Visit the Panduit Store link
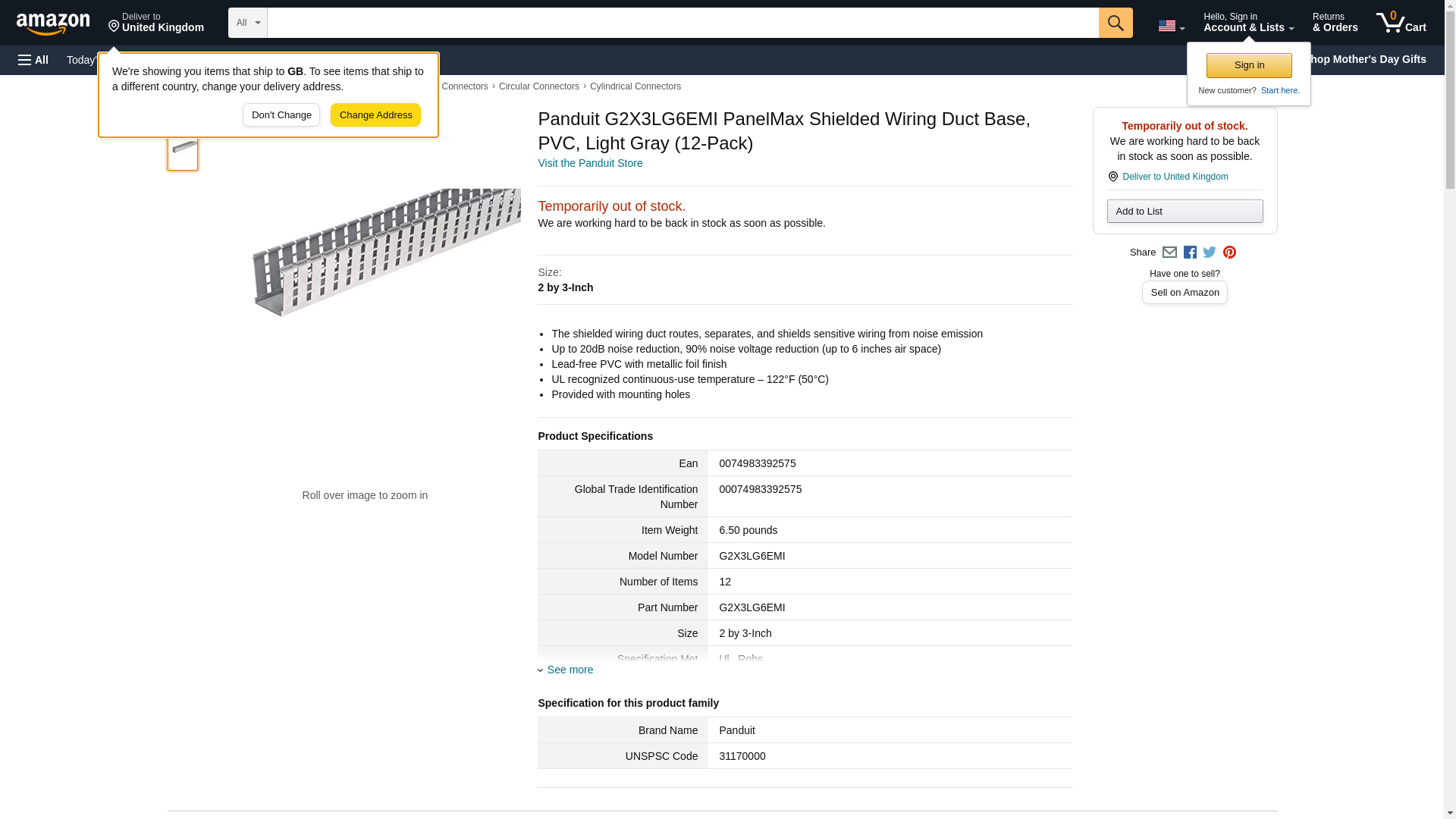This screenshot has height=819, width=1456. coord(589,163)
